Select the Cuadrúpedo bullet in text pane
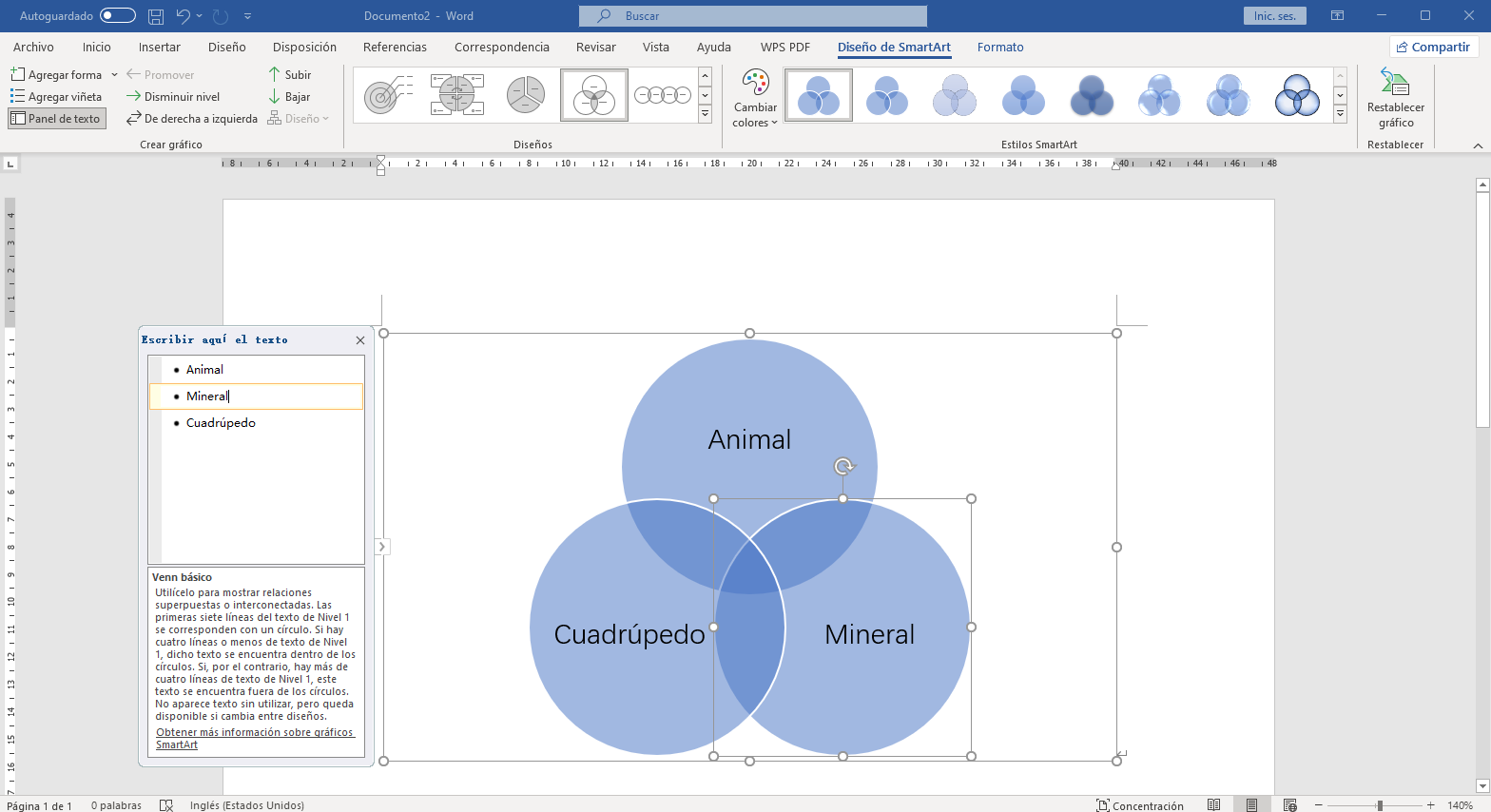The height and width of the screenshot is (812, 1491). coord(257,423)
